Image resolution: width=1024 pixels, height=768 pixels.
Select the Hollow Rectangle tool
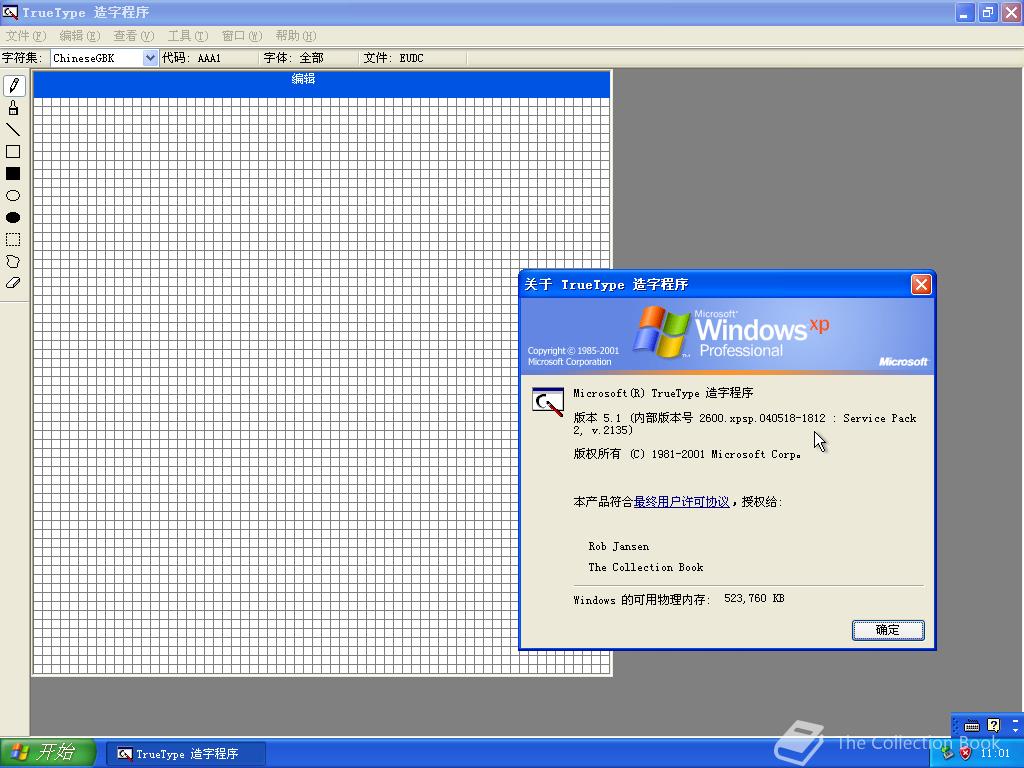pyautogui.click(x=14, y=152)
